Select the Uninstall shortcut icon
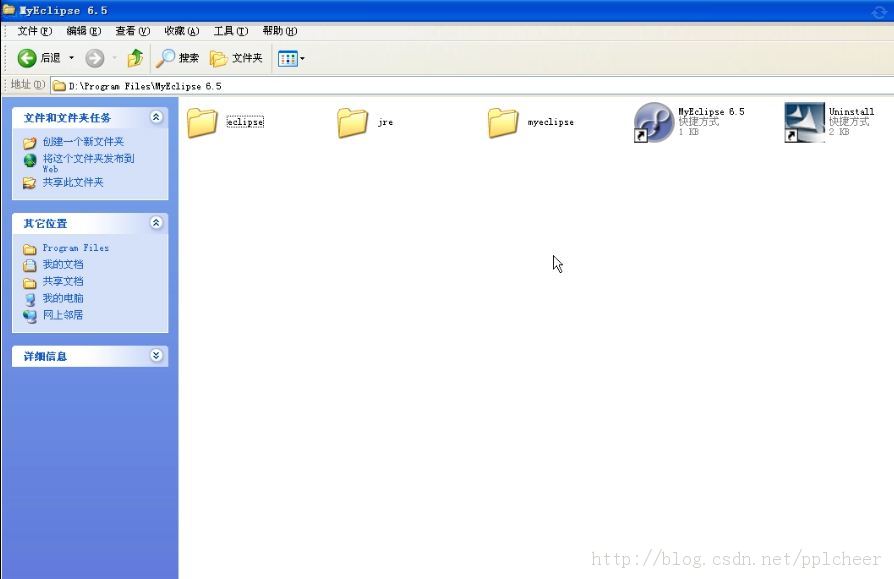The width and height of the screenshot is (894, 579). point(804,122)
